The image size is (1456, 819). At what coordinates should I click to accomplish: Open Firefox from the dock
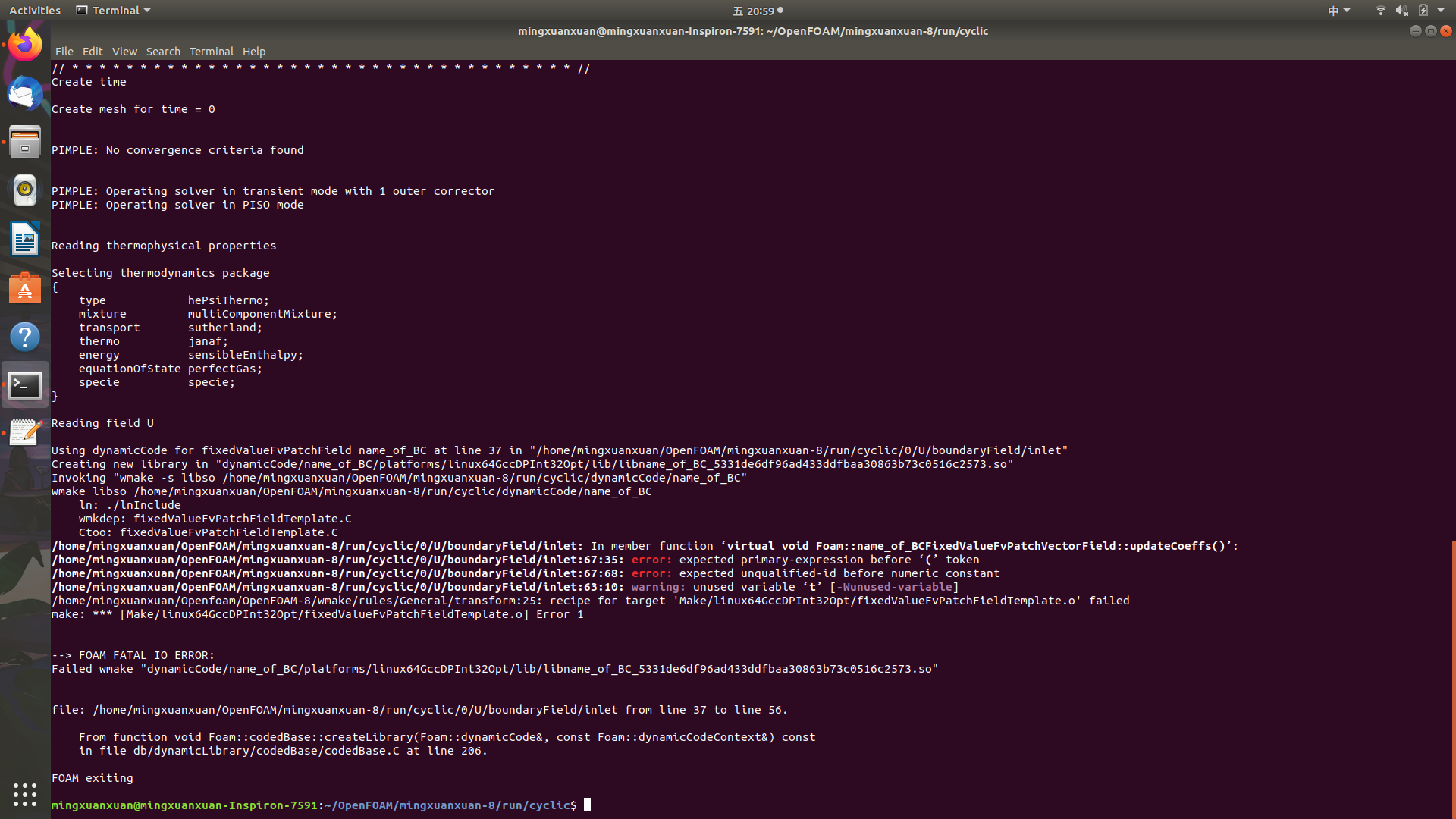[x=25, y=45]
